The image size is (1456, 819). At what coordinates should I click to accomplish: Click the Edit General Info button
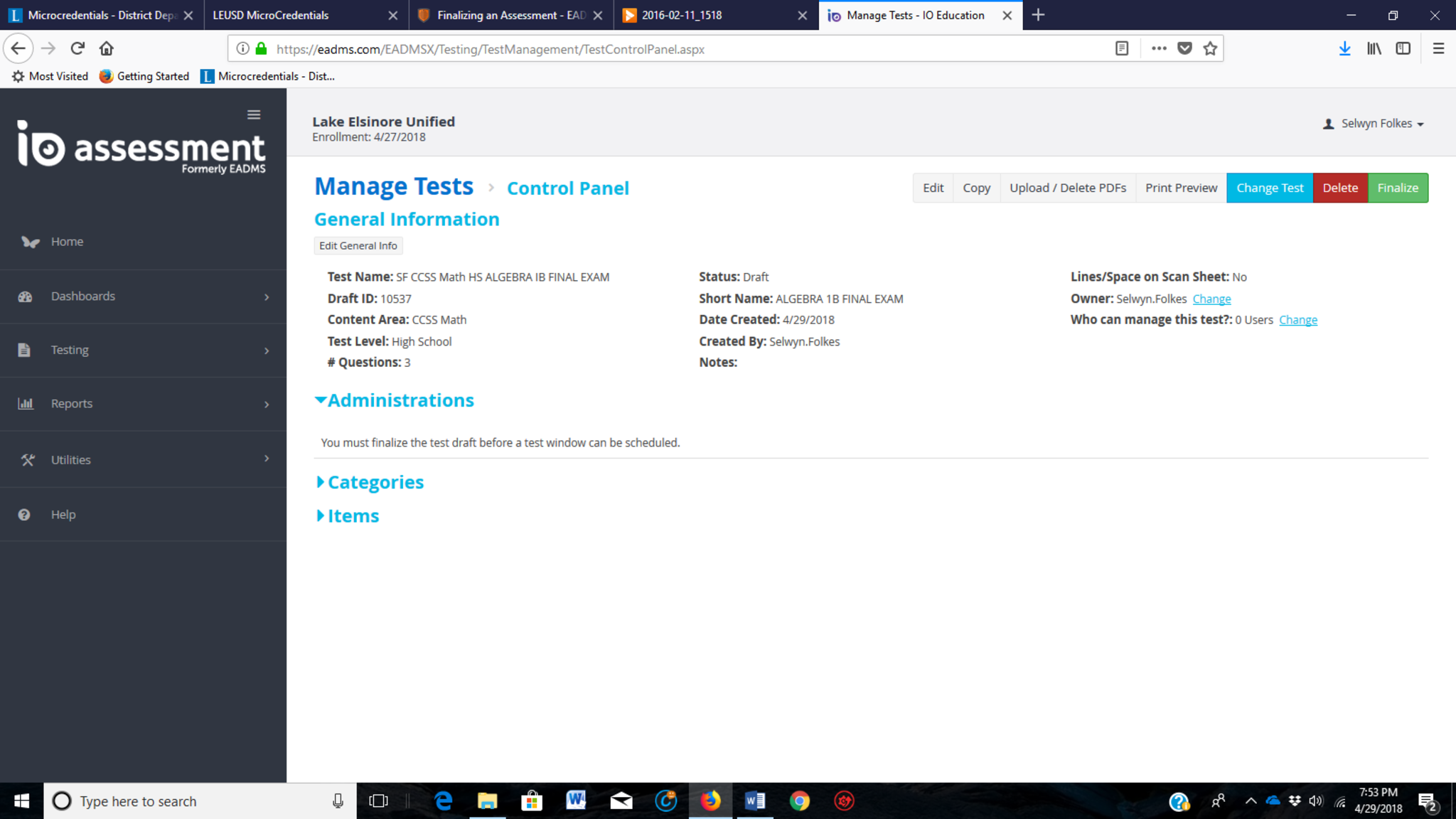[x=358, y=245]
